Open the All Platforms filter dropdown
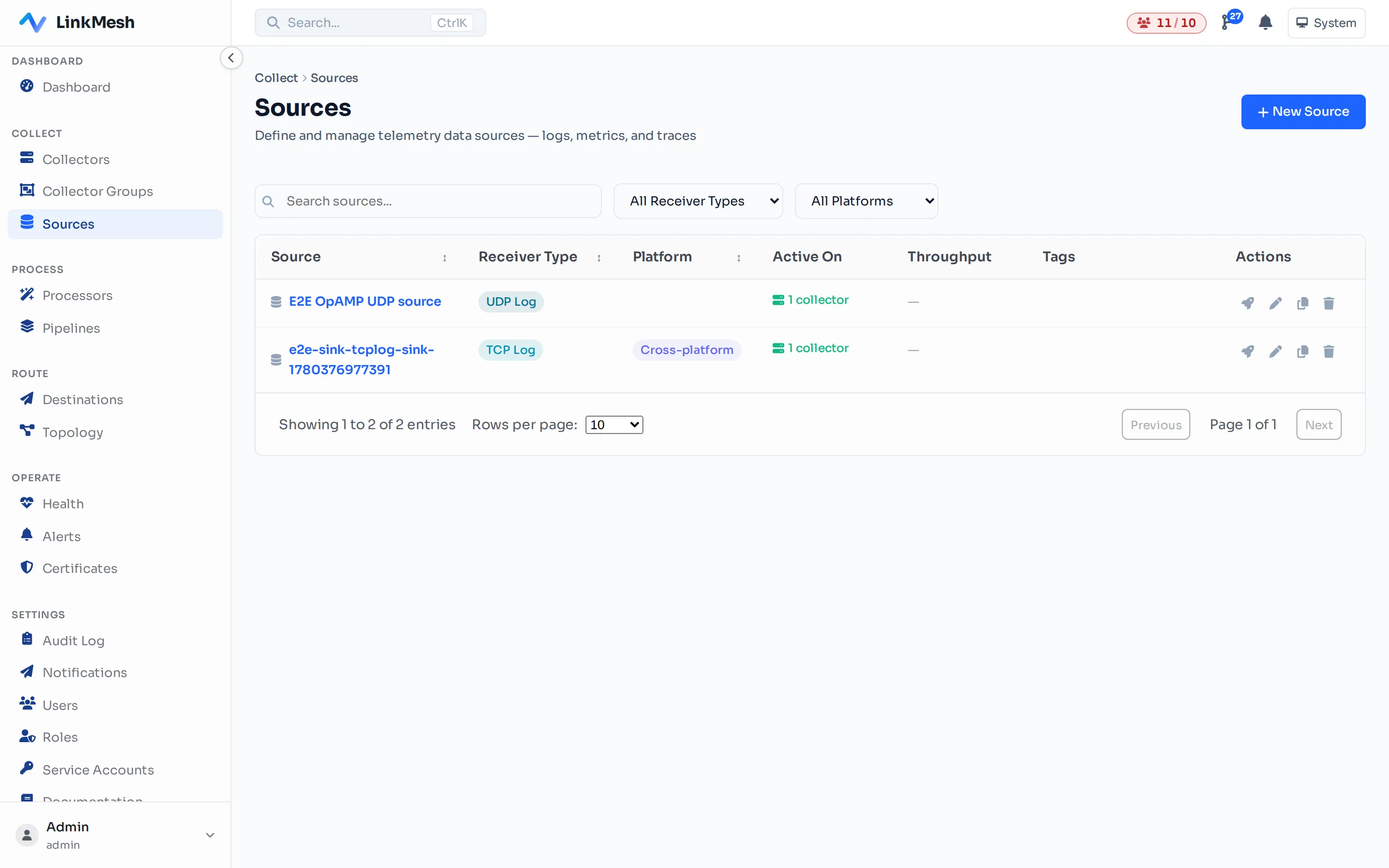The image size is (1389, 868). 866,201
